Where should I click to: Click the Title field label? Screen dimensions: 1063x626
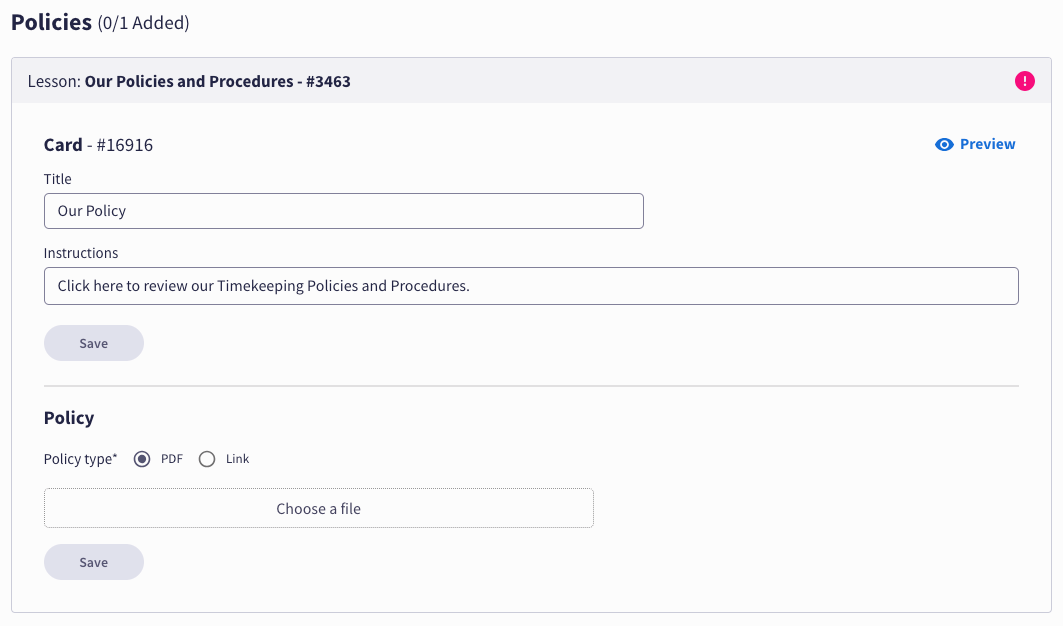[x=58, y=179]
